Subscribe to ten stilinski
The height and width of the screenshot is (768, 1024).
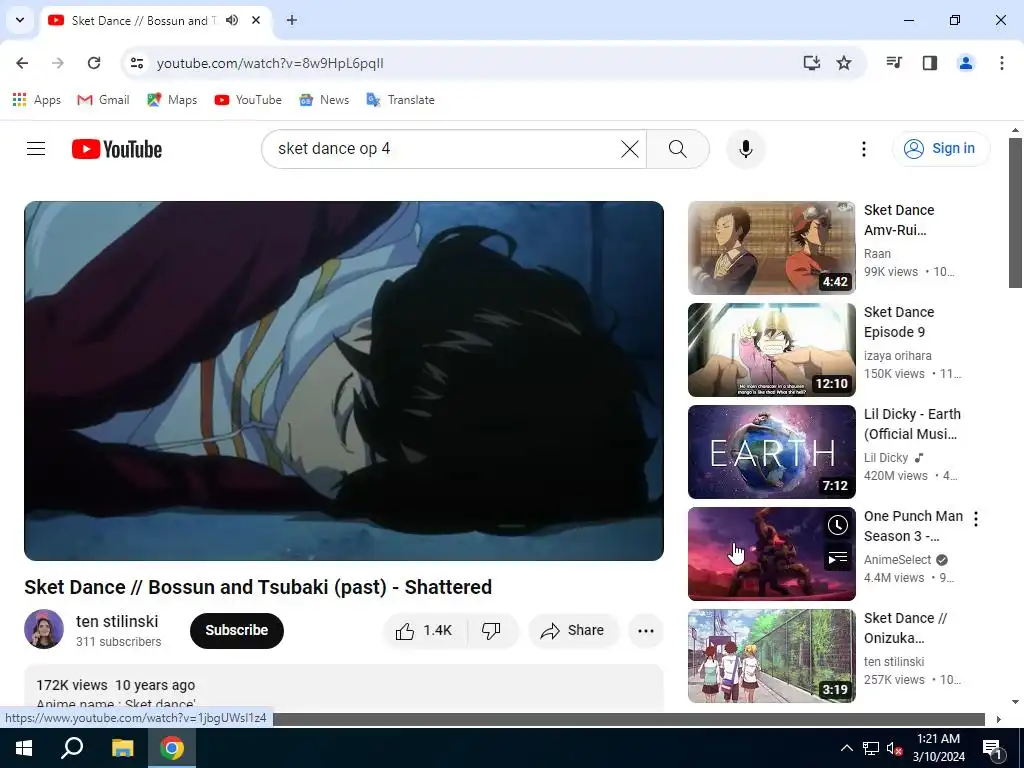[x=236, y=630]
